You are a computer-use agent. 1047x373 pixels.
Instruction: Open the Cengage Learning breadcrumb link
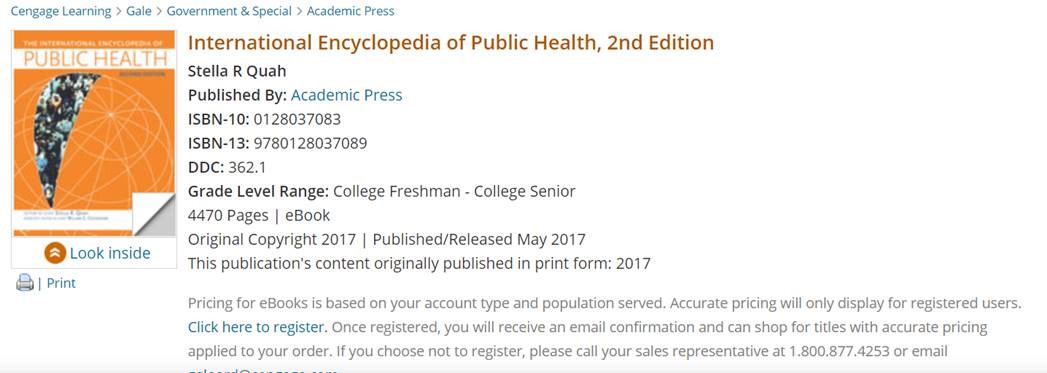pyautogui.click(x=61, y=11)
